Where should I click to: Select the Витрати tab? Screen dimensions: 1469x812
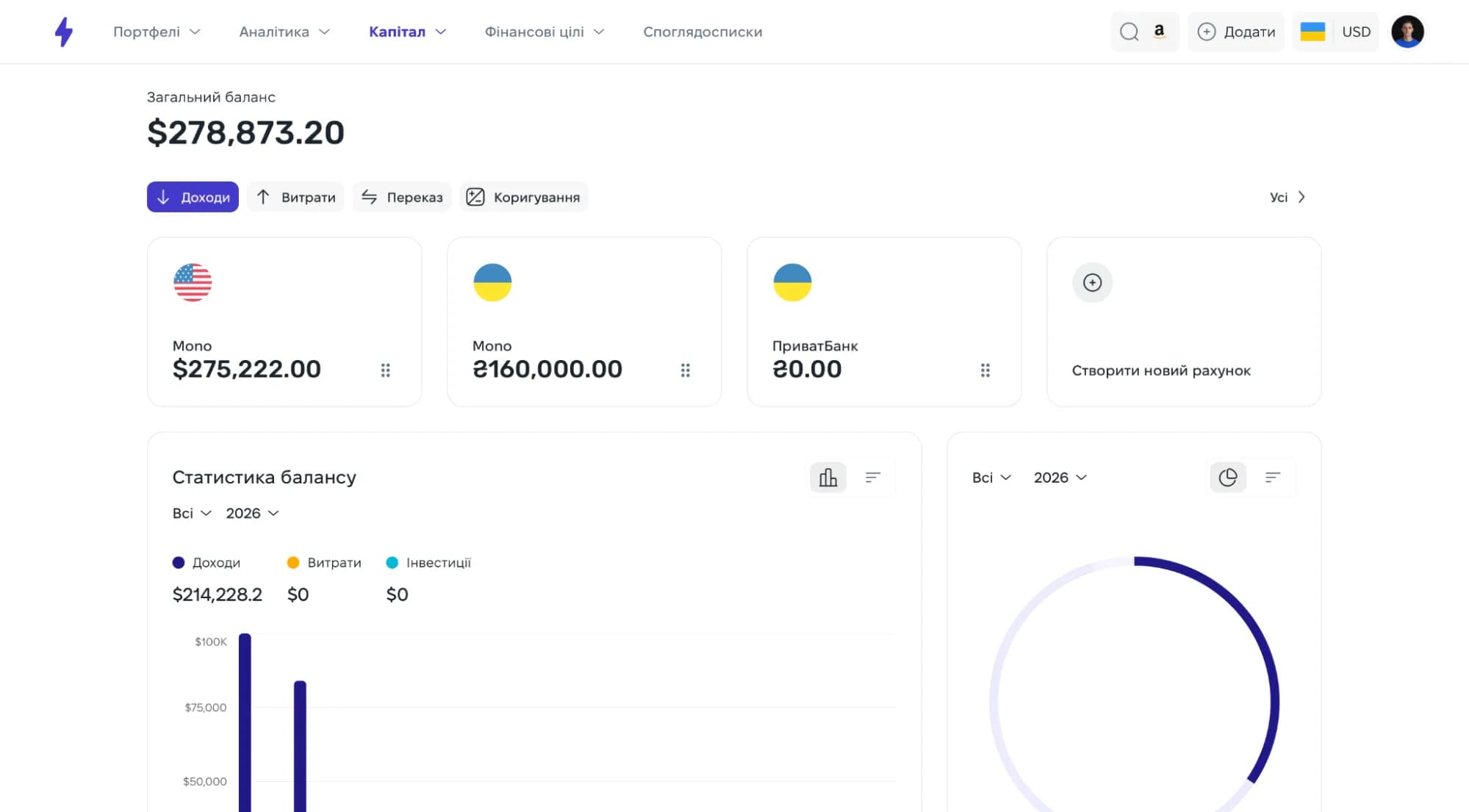[x=295, y=197]
